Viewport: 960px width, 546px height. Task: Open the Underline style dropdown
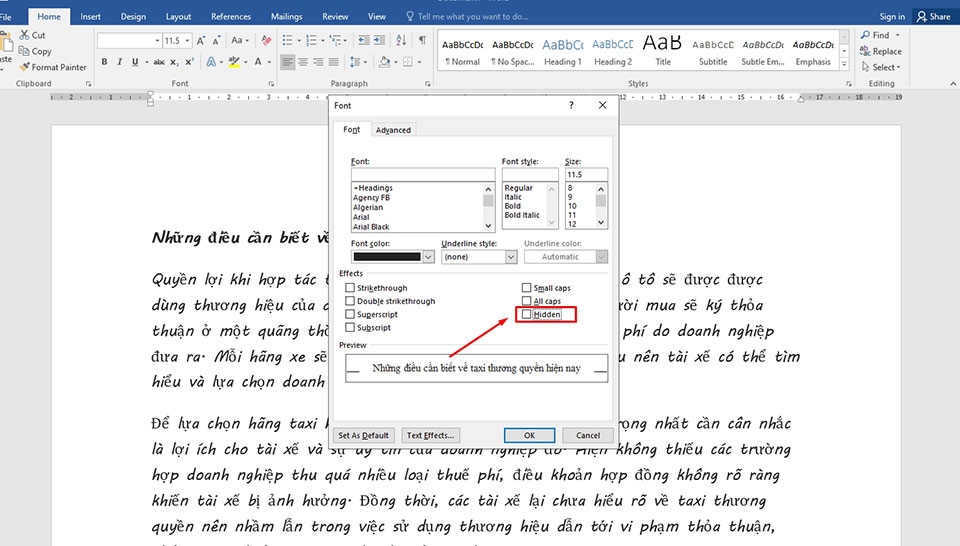point(510,257)
